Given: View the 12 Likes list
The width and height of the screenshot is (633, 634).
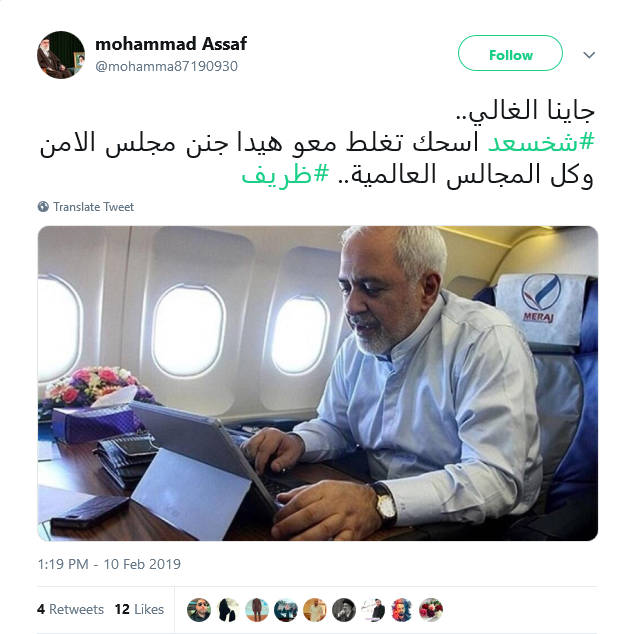Looking at the screenshot, I should coord(139,609).
